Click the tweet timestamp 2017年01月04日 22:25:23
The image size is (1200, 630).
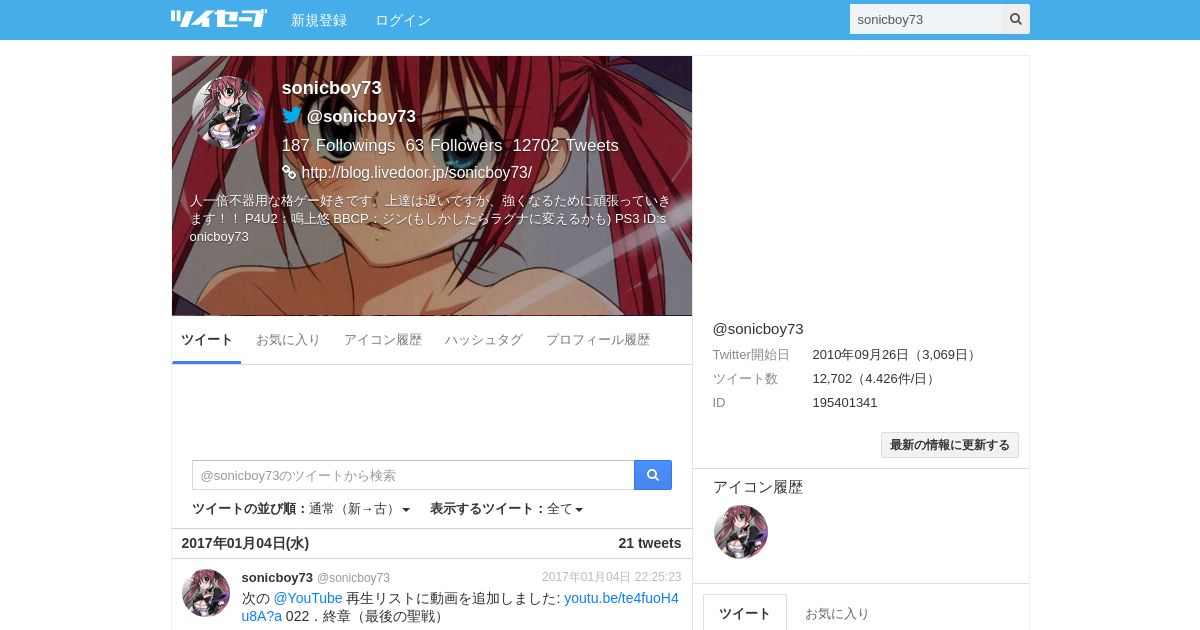[x=612, y=577]
